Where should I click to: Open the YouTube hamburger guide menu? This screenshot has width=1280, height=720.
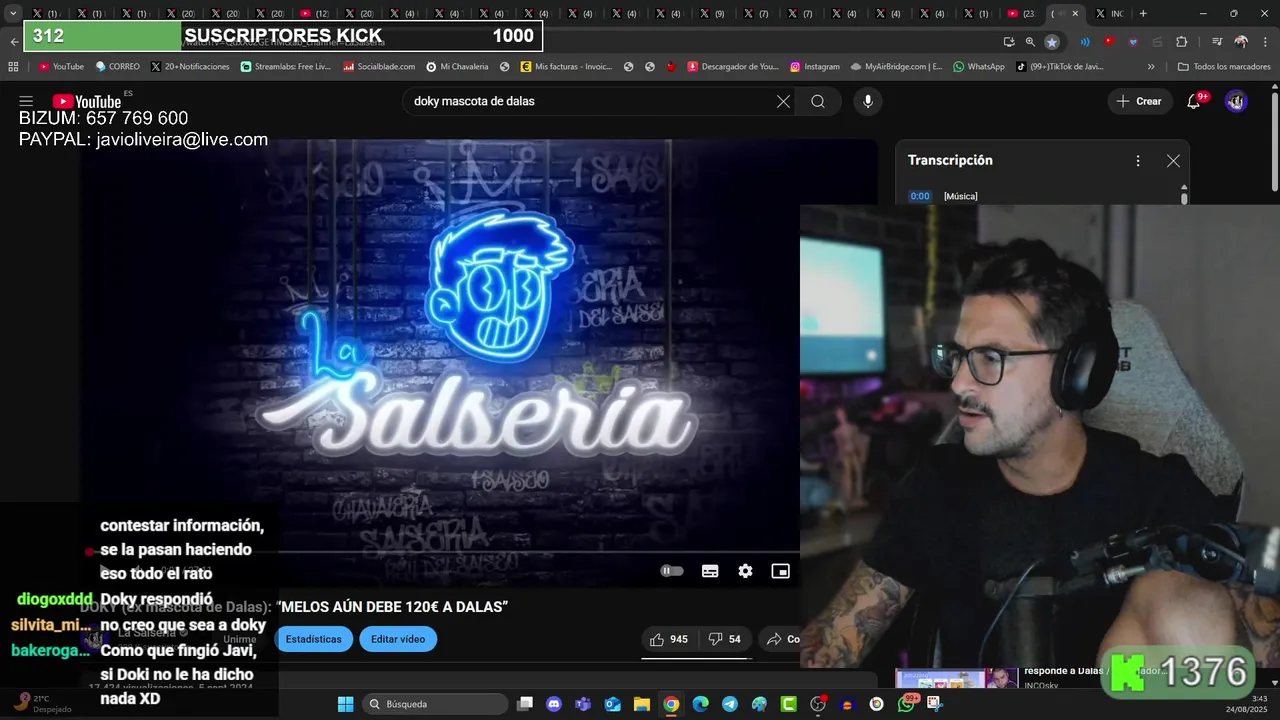point(26,101)
